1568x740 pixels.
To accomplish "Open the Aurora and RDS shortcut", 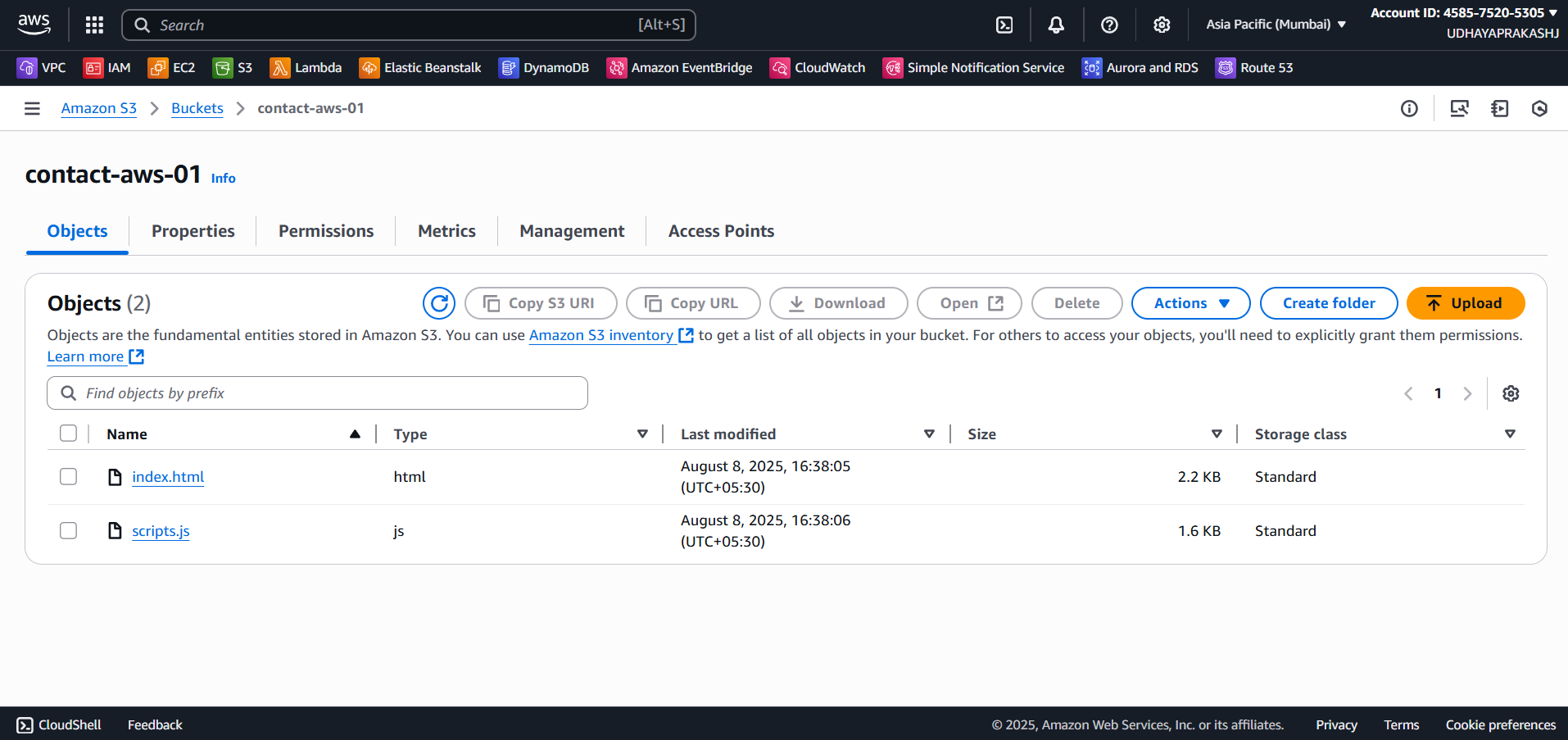I will (x=1140, y=68).
